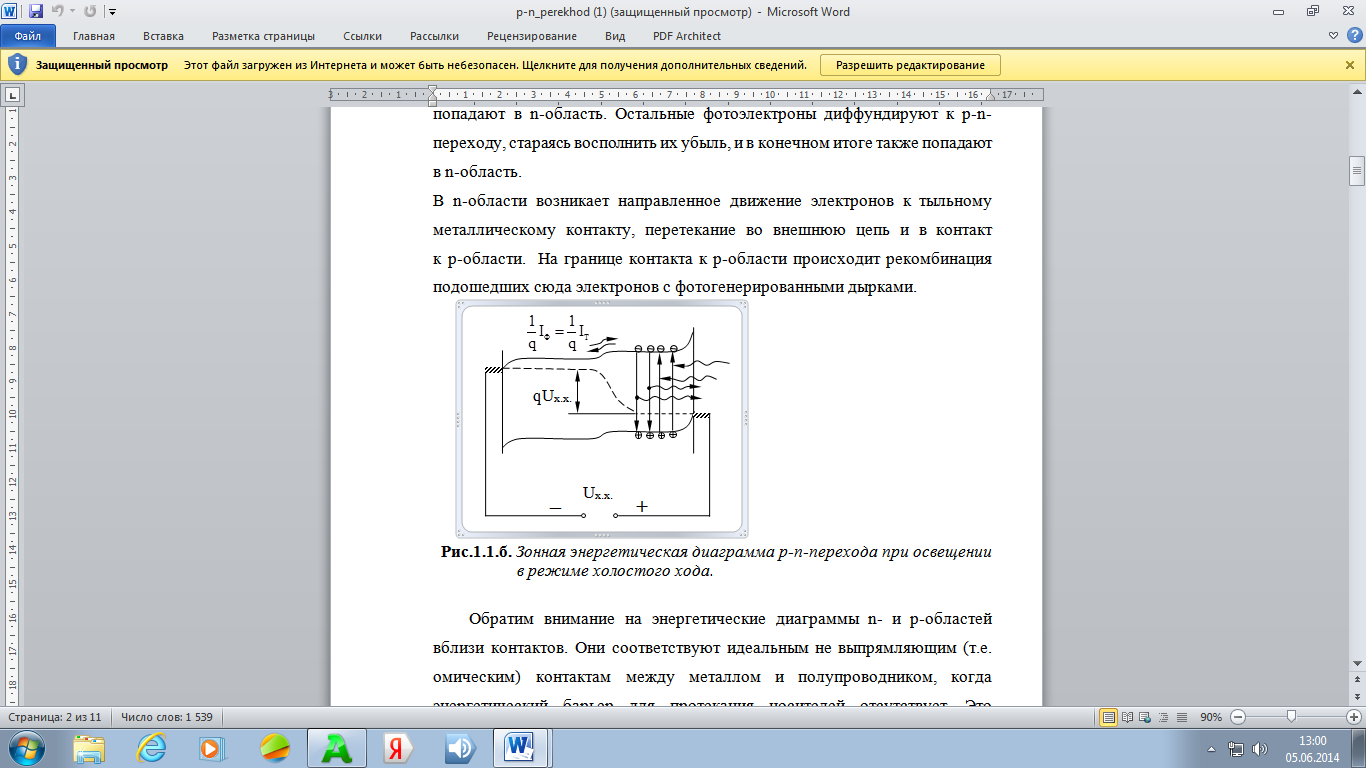Open the Разметка страницы tab
Screen dimensions: 1366x768
click(x=264, y=36)
